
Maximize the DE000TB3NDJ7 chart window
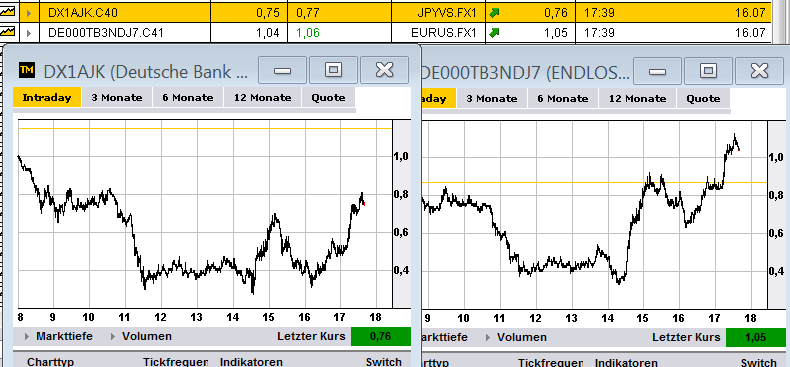pos(708,71)
